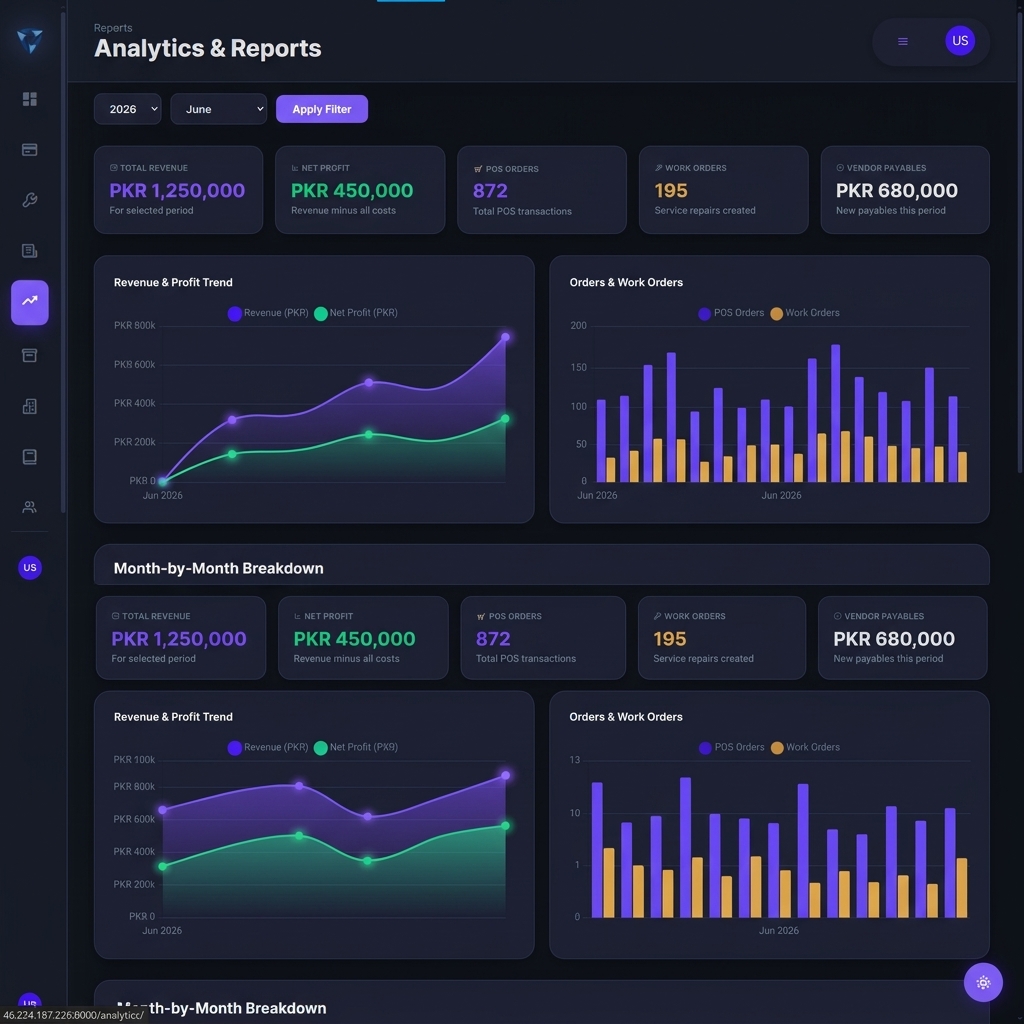Click the Apply Filter button
The height and width of the screenshot is (1024, 1024).
click(x=321, y=109)
